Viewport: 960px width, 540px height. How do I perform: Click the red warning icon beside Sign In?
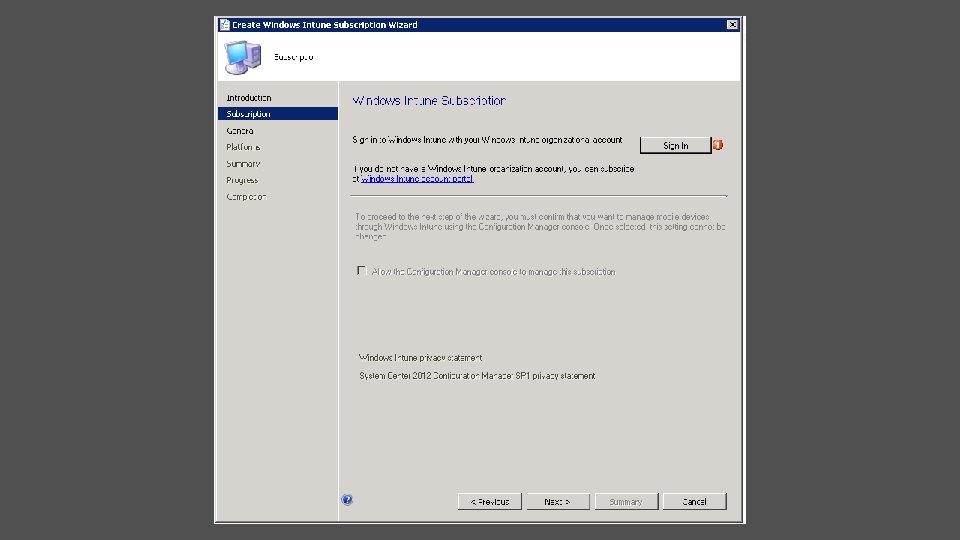pos(718,145)
